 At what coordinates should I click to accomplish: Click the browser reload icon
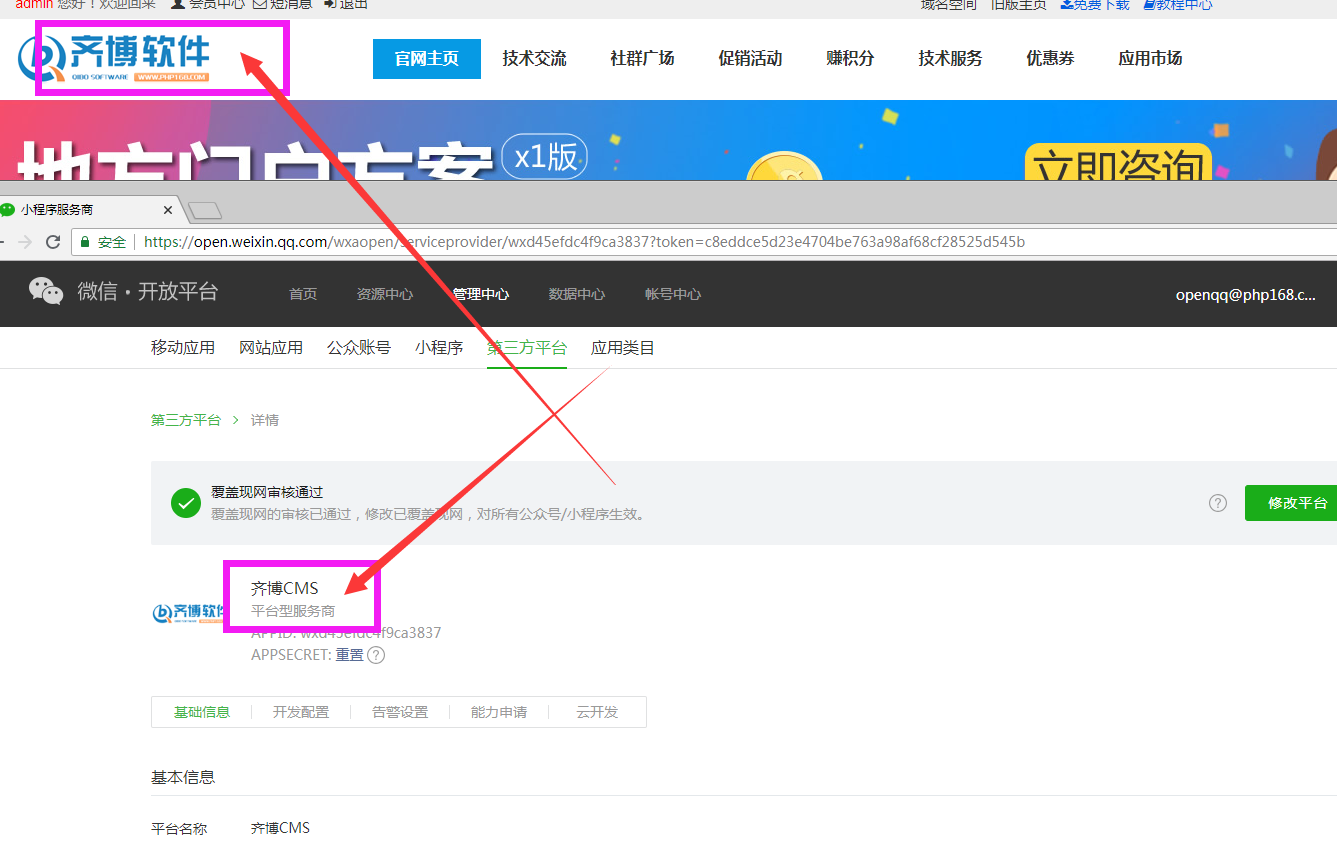point(53,242)
